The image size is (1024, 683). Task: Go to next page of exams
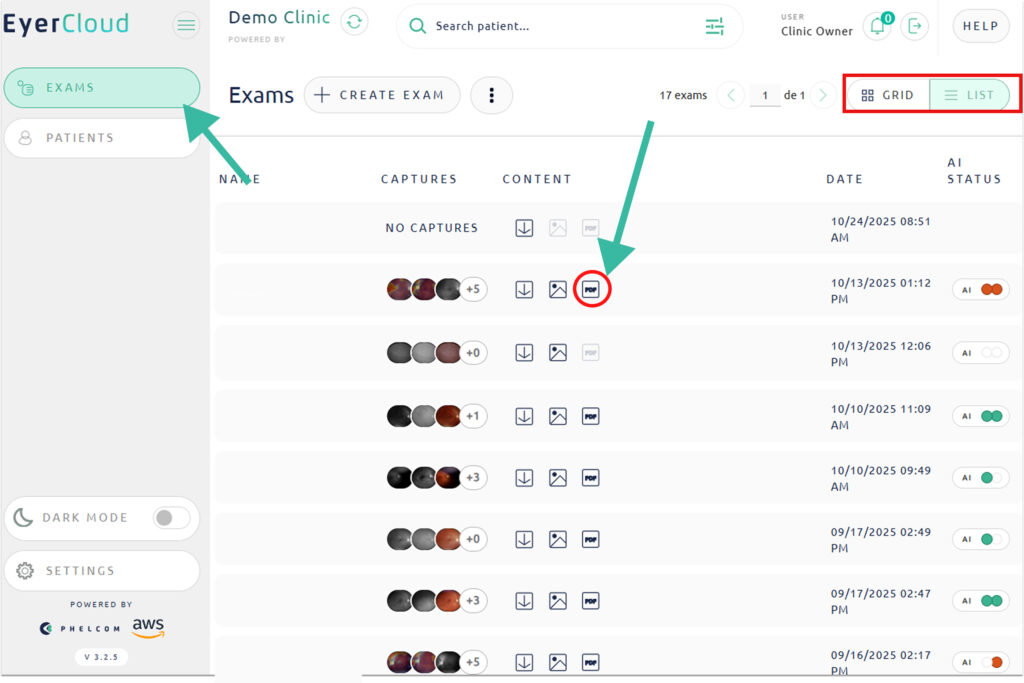coord(823,95)
